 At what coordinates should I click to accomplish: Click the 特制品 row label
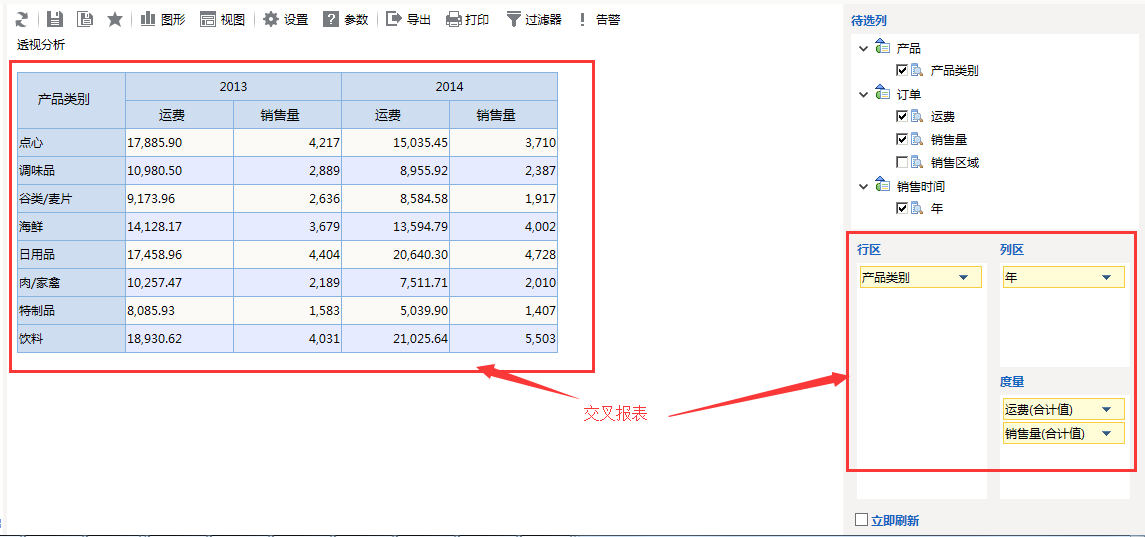click(72, 311)
